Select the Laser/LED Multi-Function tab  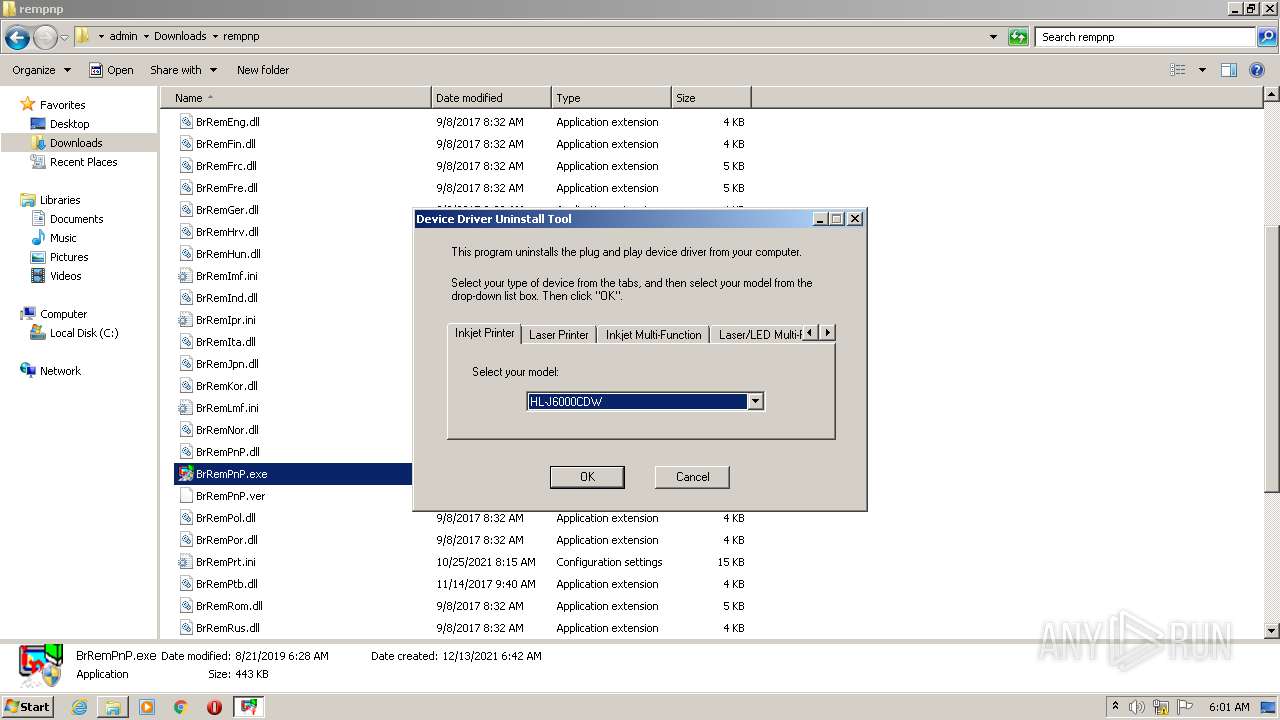pos(760,335)
